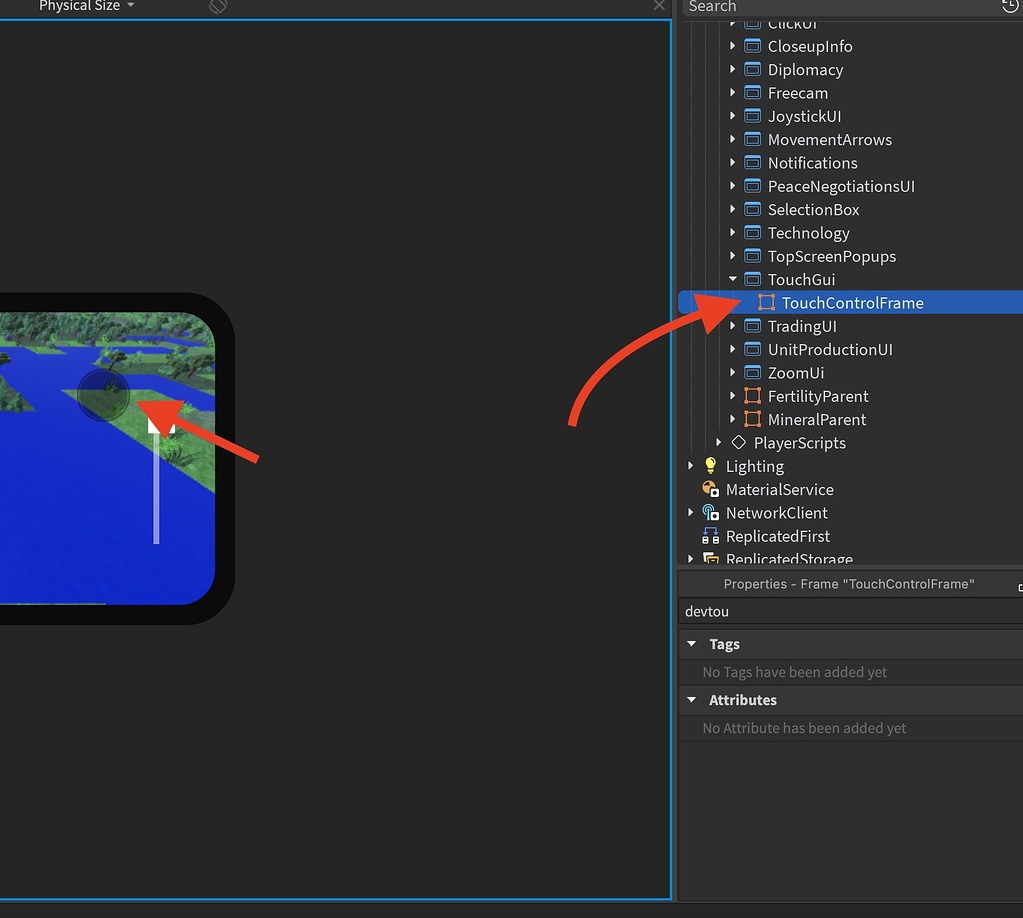Expand the JoystickUI tree item
Screen dimensions: 1023x918
pyautogui.click(x=733, y=116)
